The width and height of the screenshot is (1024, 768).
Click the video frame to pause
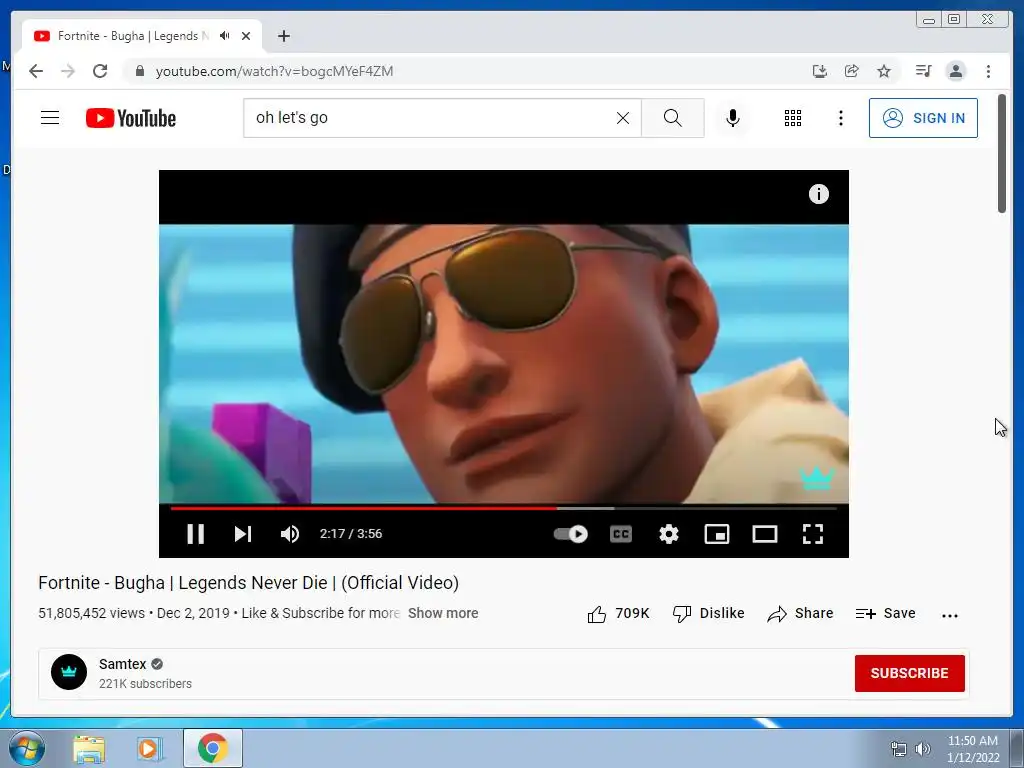coord(504,364)
